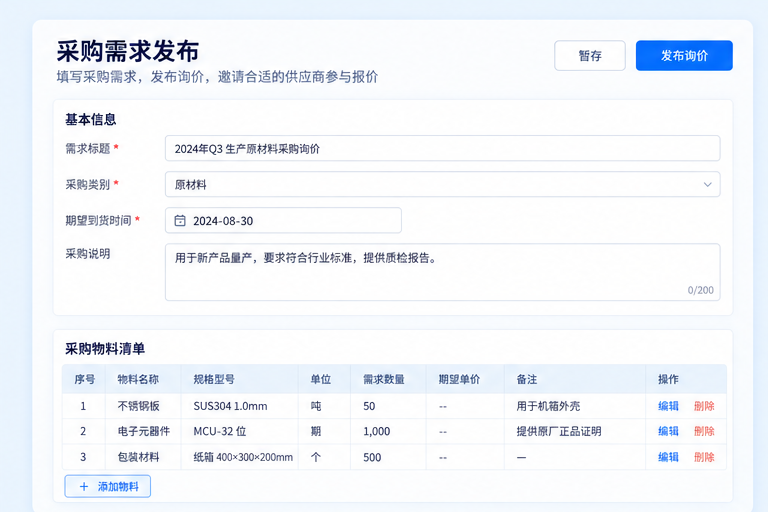The image size is (768, 512).
Task: Click the 用于机箱外壳 remark
Action: point(548,406)
